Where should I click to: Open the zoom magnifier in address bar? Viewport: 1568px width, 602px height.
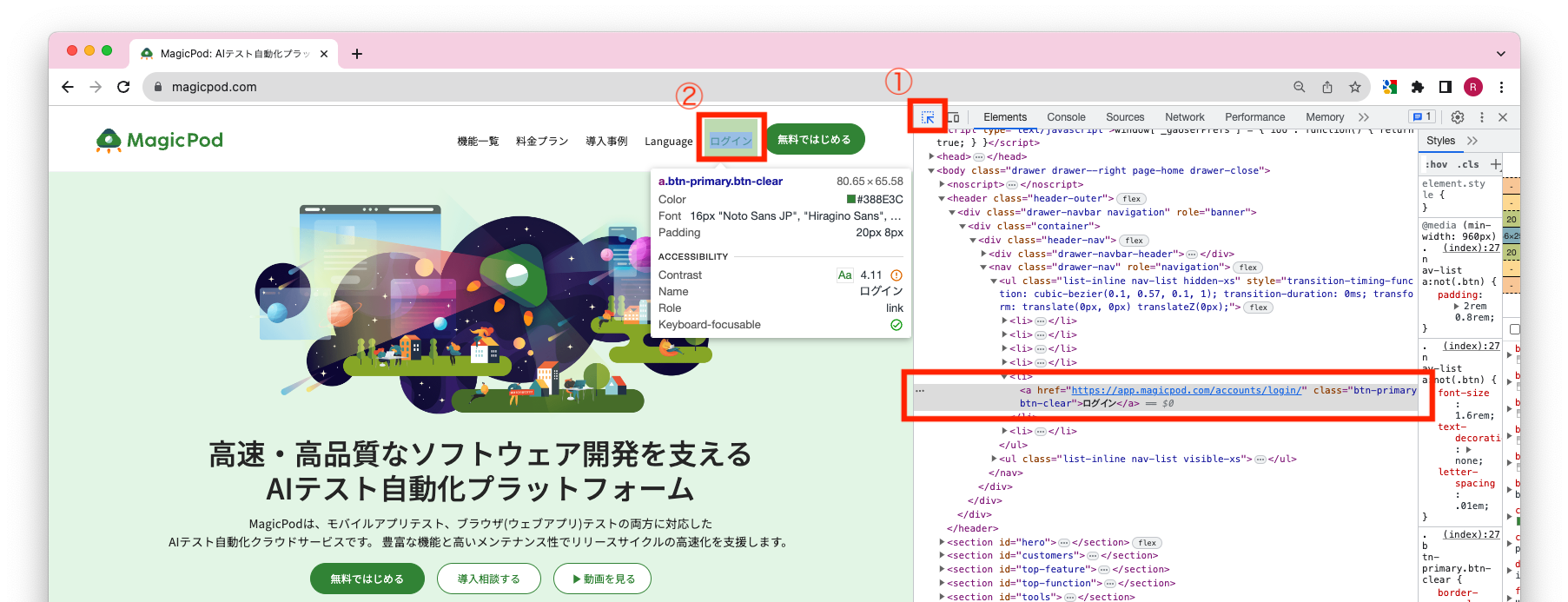click(1300, 87)
